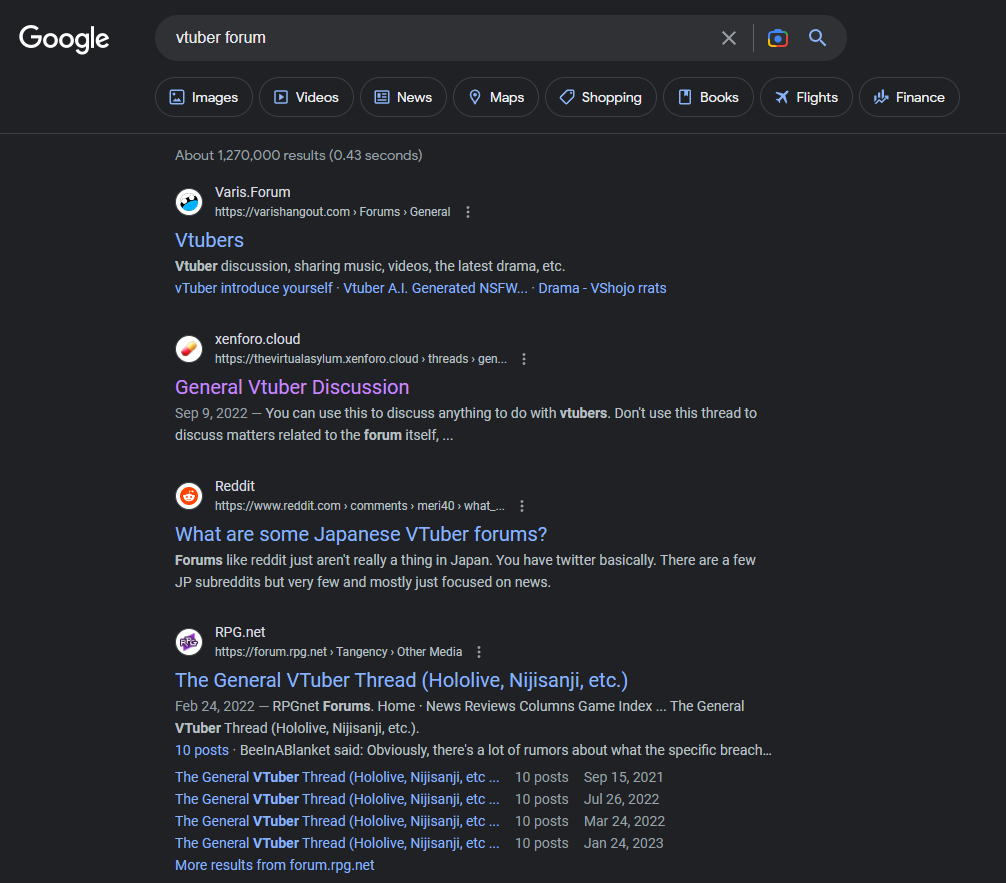
Task: Open The General VTuber Thread result title
Action: [401, 680]
